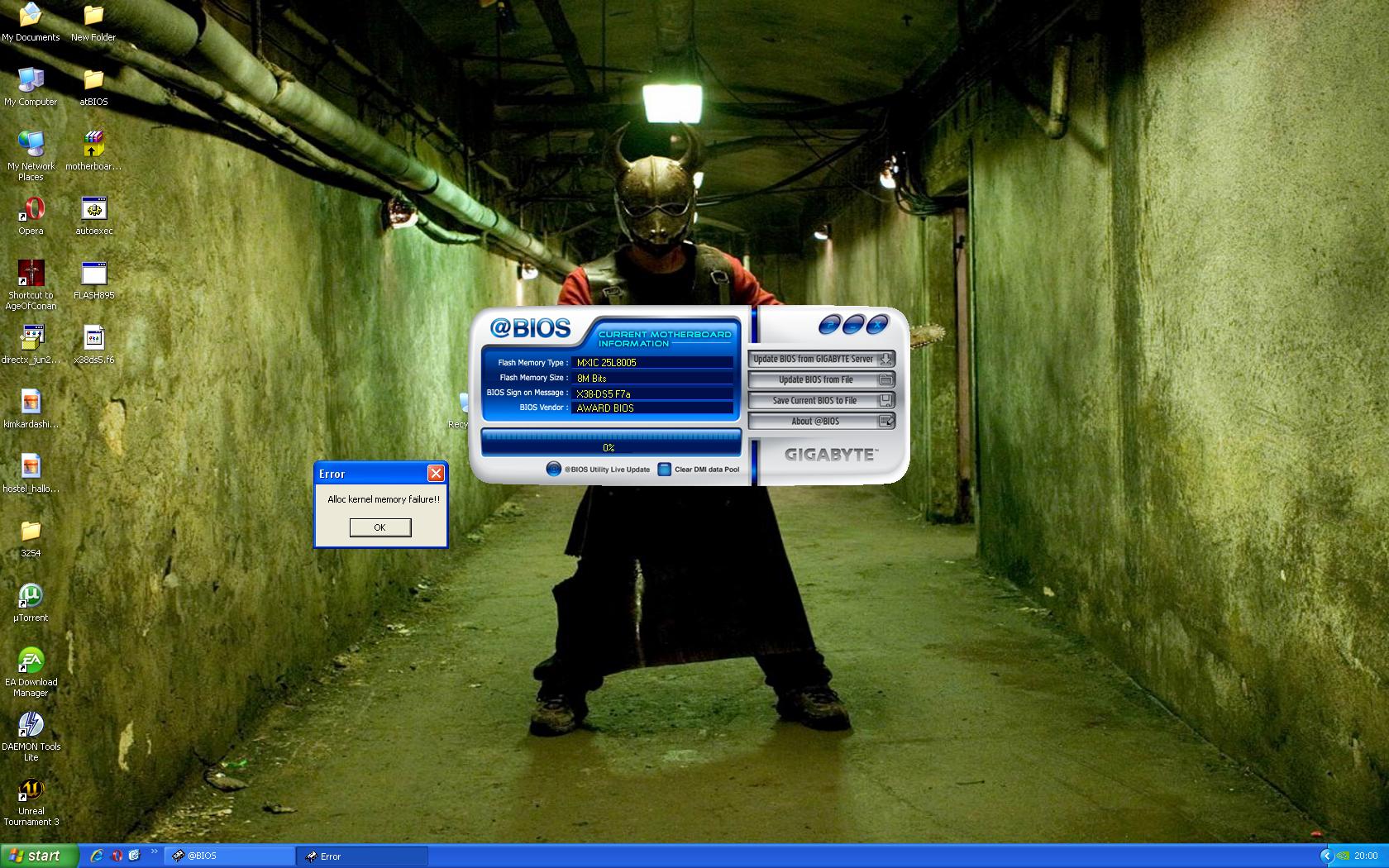Click the 20:00 taskbar clock
This screenshot has height=868, width=1389.
click(1366, 856)
